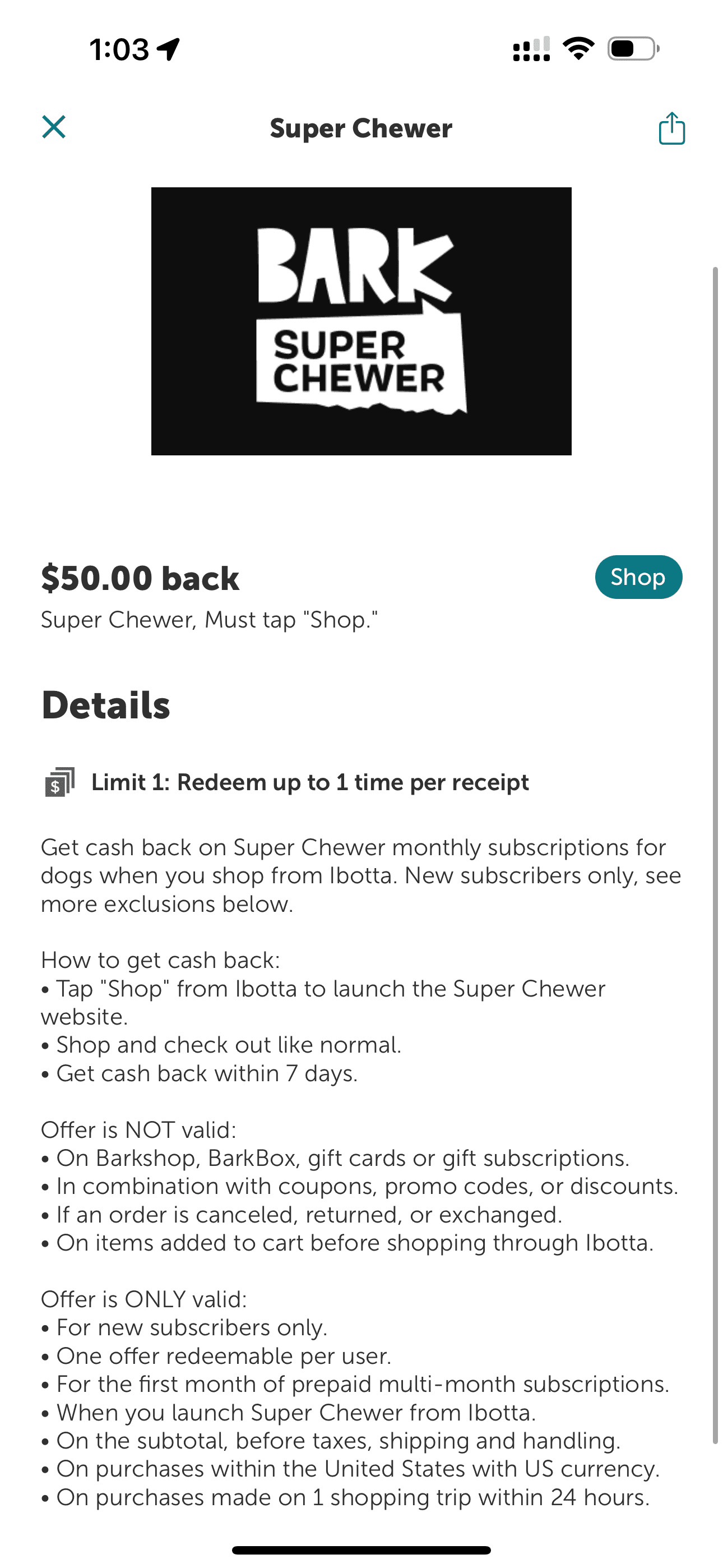The height and width of the screenshot is (1568, 723).
Task: Tap the "How to get cash back:" line
Action: [x=161, y=960]
